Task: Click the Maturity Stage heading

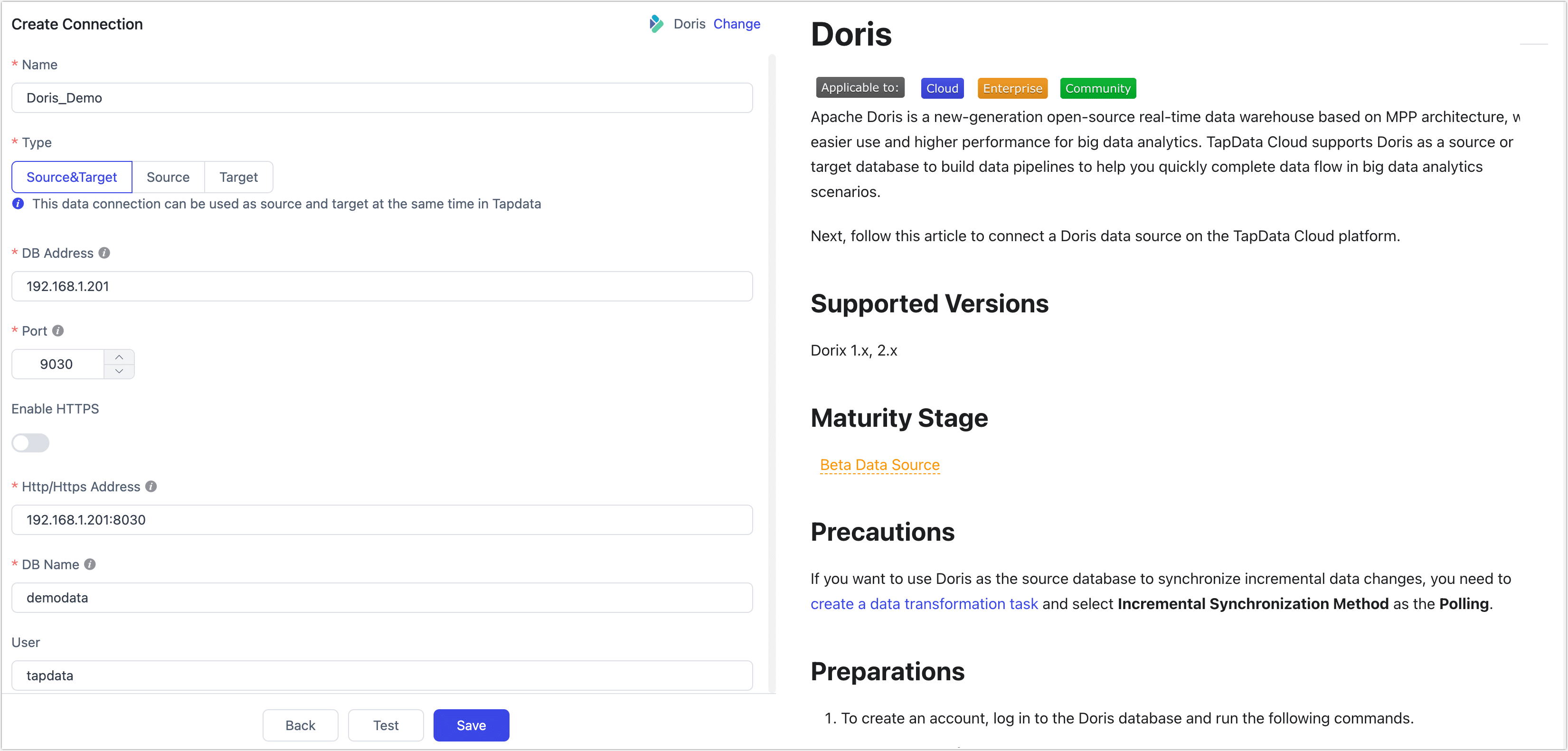Action: tap(899, 418)
